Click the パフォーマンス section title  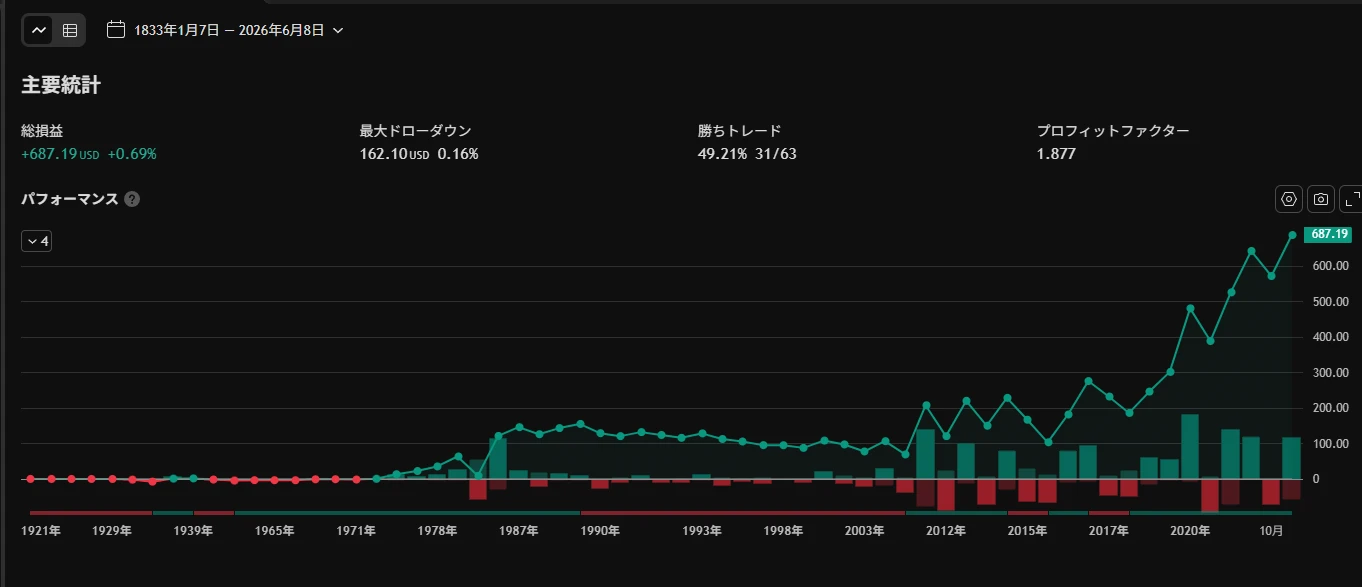pyautogui.click(x=70, y=199)
